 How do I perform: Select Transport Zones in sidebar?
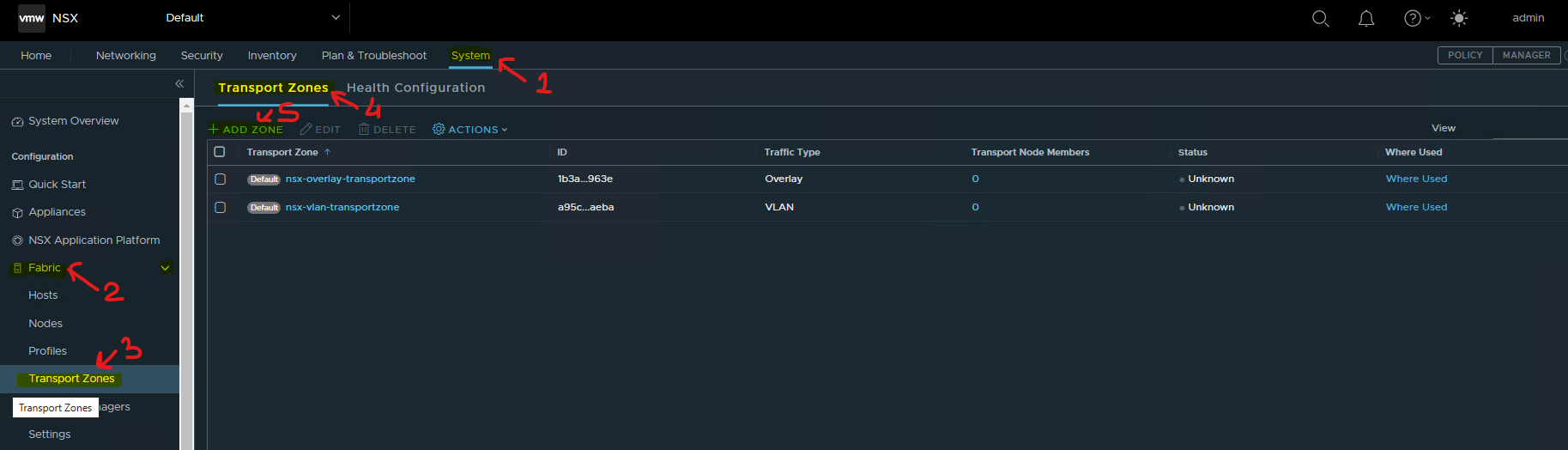point(71,379)
